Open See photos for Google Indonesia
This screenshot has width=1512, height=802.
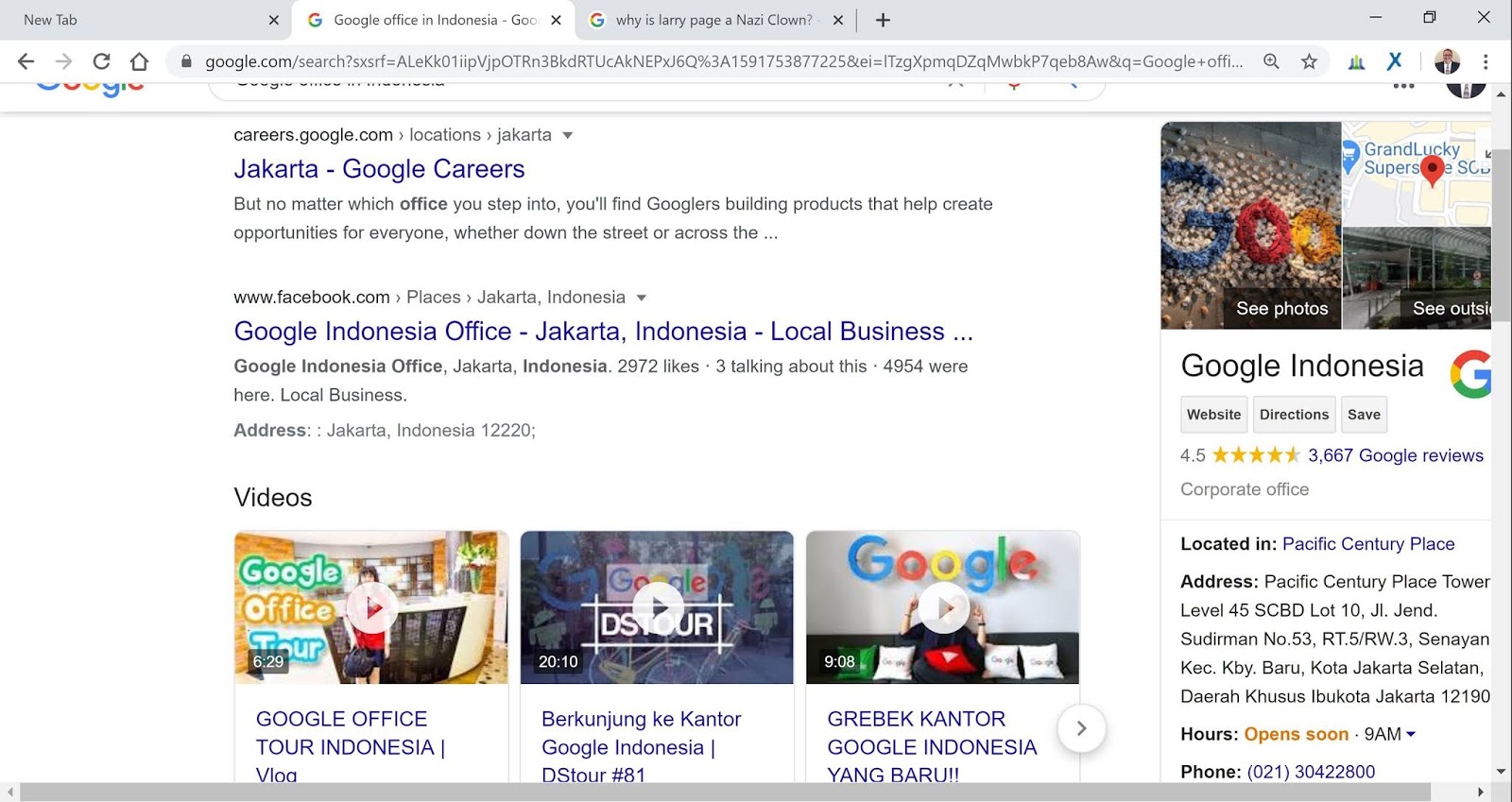point(1251,226)
